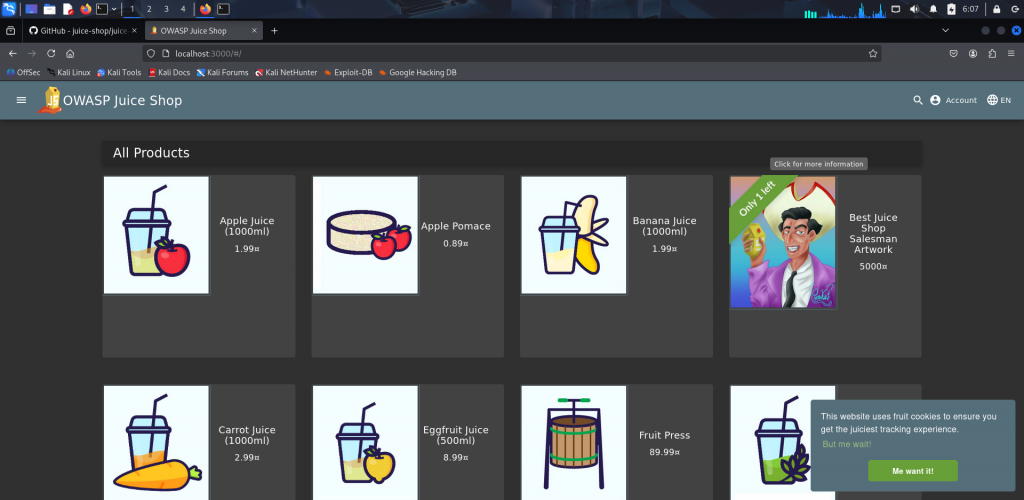The image size is (1024, 500).
Task: Open the Fruit Press product image
Action: pyautogui.click(x=573, y=443)
